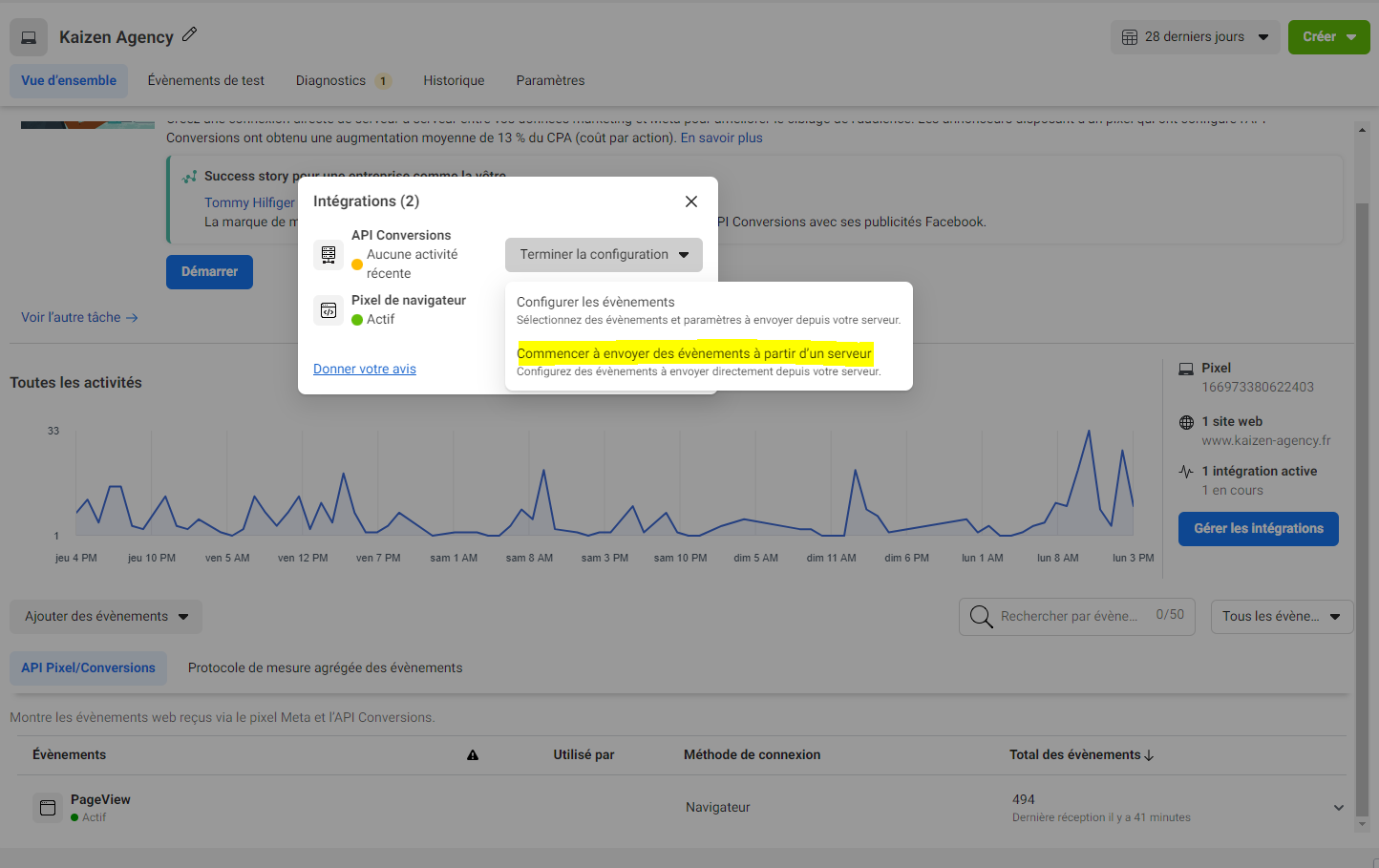The image size is (1379, 868).
Task: Click the Success story chart icon
Action: [190, 177]
